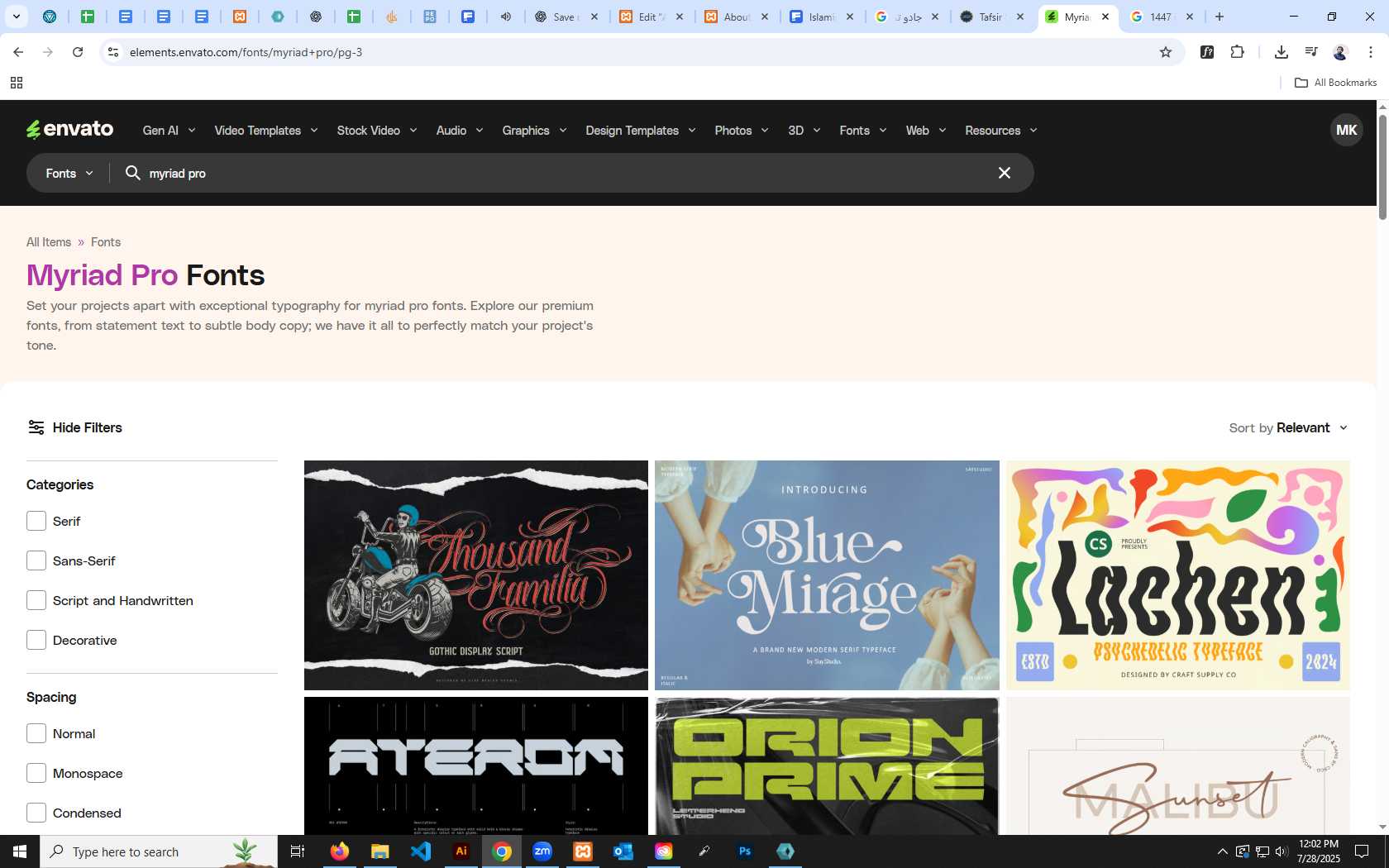The height and width of the screenshot is (868, 1389).
Task: Switch to the Tafsir browser tab
Action: click(992, 17)
